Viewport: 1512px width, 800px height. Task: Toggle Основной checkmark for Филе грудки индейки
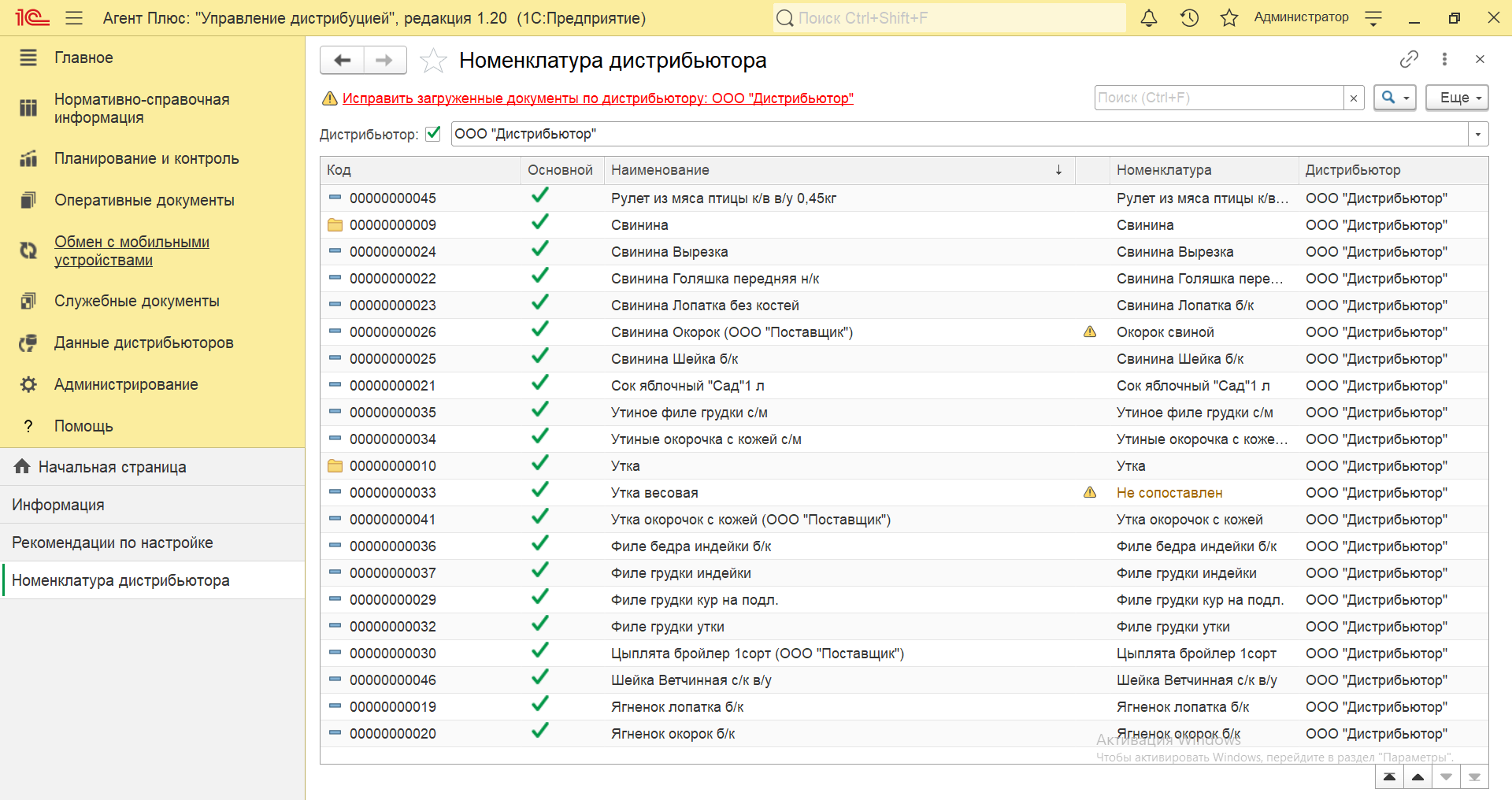point(539,571)
